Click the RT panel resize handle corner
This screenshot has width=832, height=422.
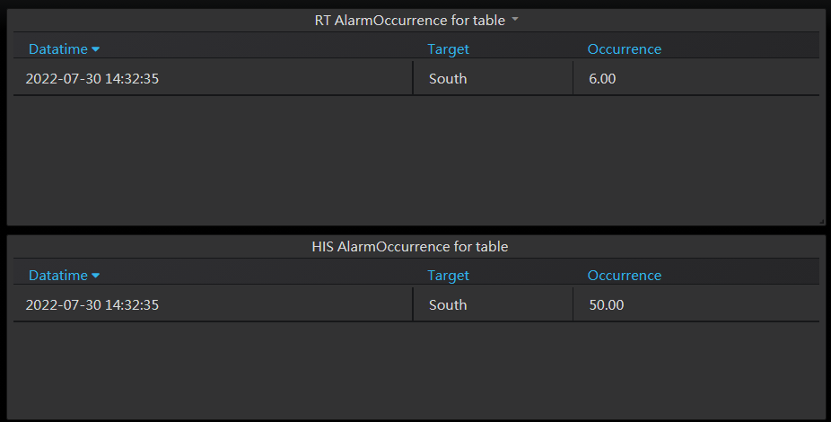821,221
